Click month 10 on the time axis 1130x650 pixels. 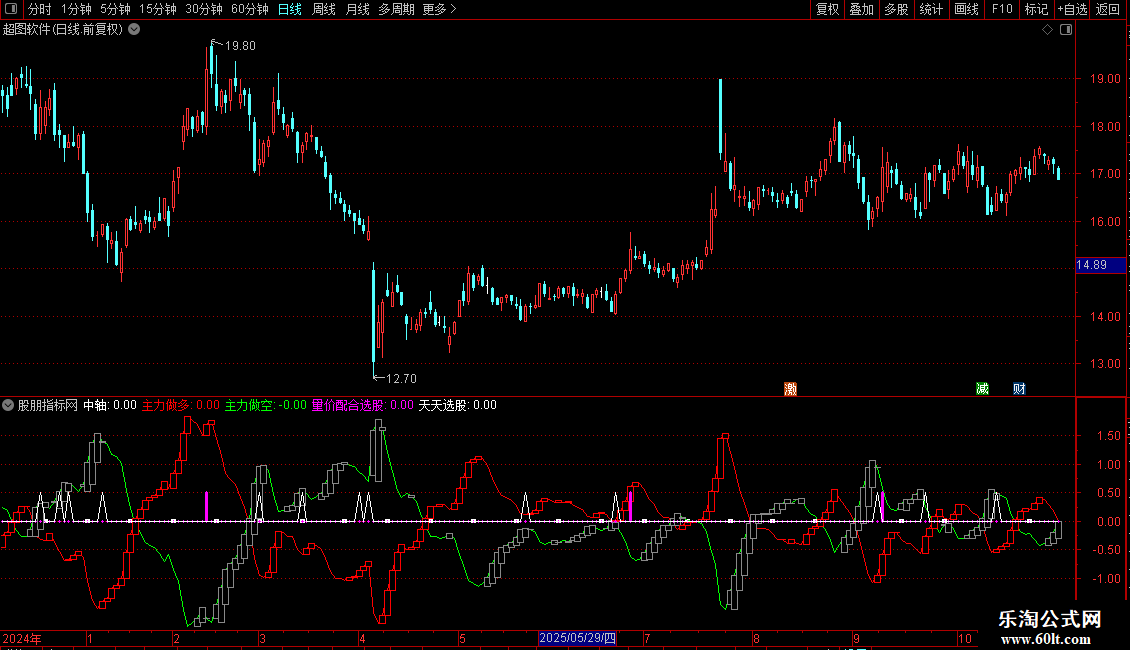click(965, 638)
